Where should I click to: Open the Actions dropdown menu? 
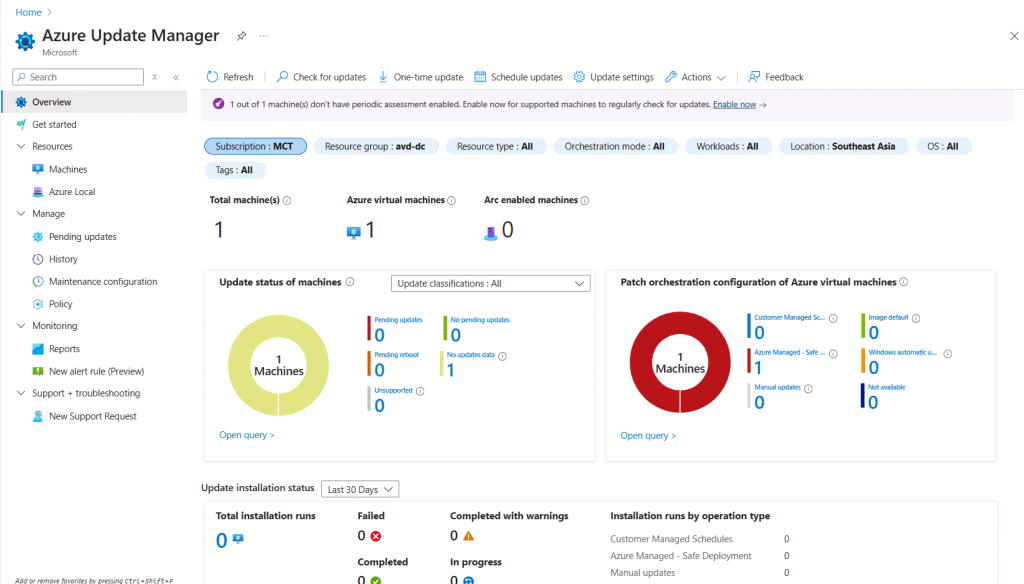[x=696, y=77]
